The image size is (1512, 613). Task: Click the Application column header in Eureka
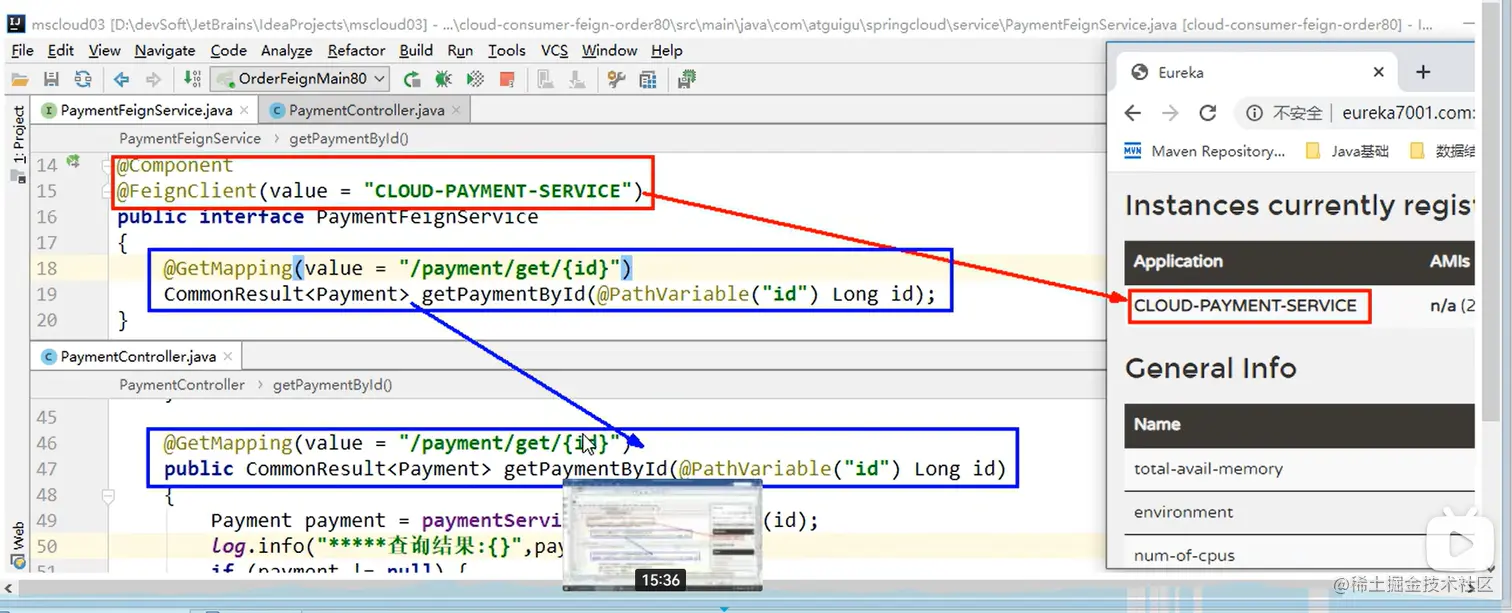tap(1178, 261)
